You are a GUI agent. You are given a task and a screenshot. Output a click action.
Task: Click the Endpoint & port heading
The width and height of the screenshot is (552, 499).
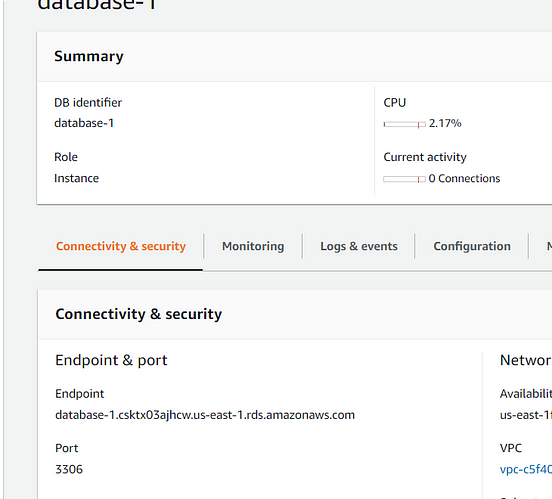[x=111, y=360]
